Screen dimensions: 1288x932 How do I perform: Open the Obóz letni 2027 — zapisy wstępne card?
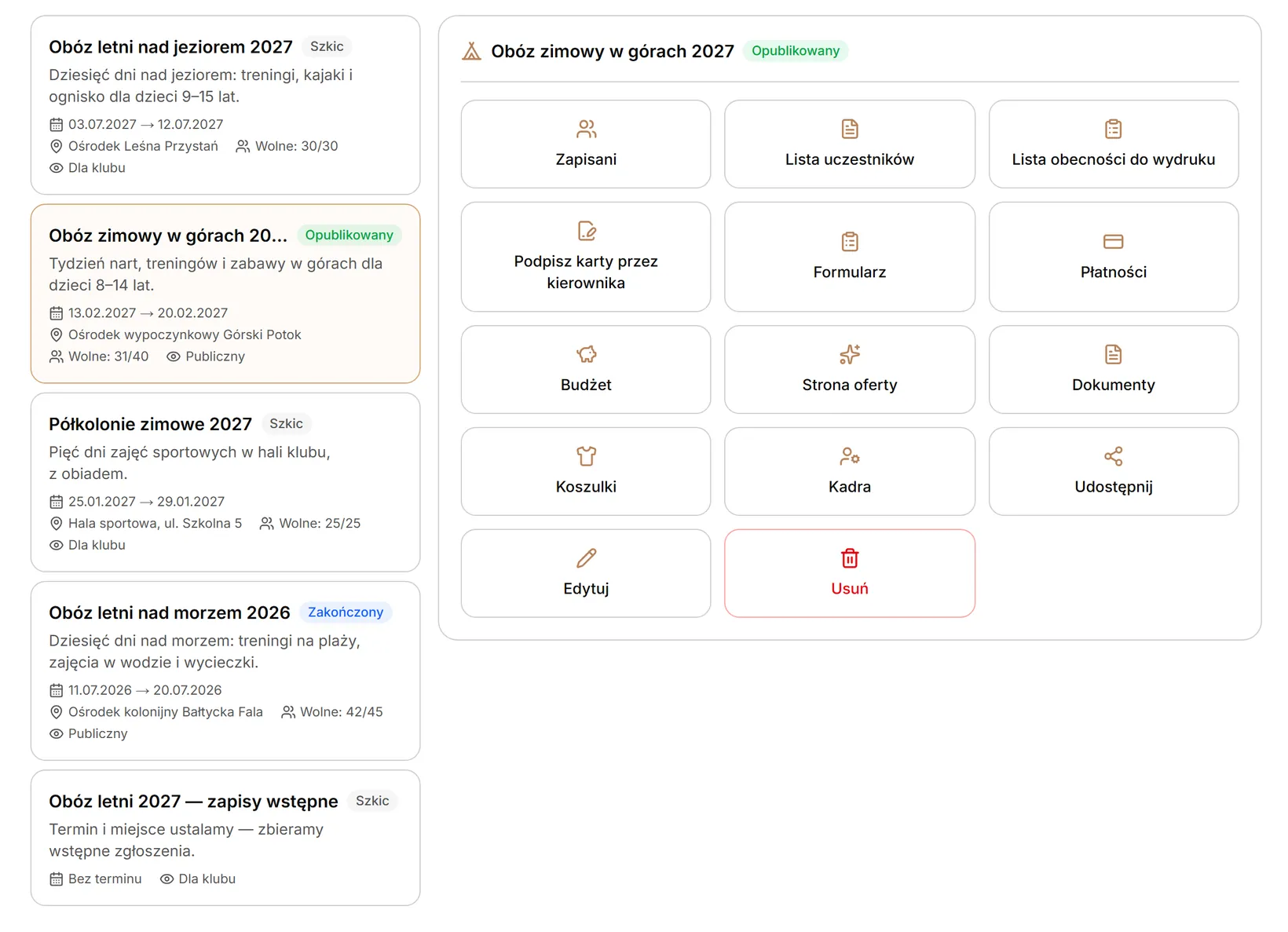point(225,838)
